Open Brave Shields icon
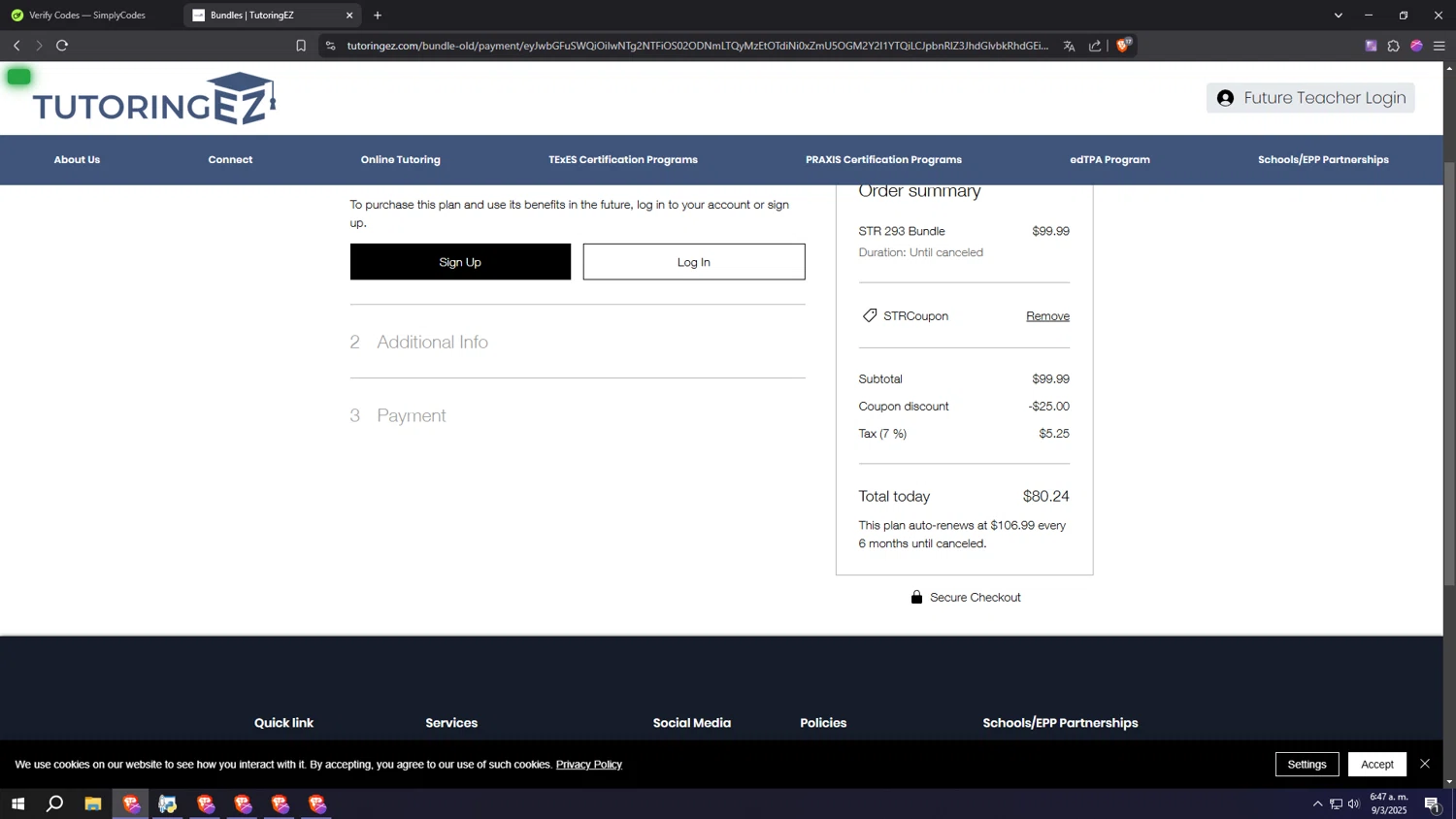1456x819 pixels. [x=1123, y=45]
